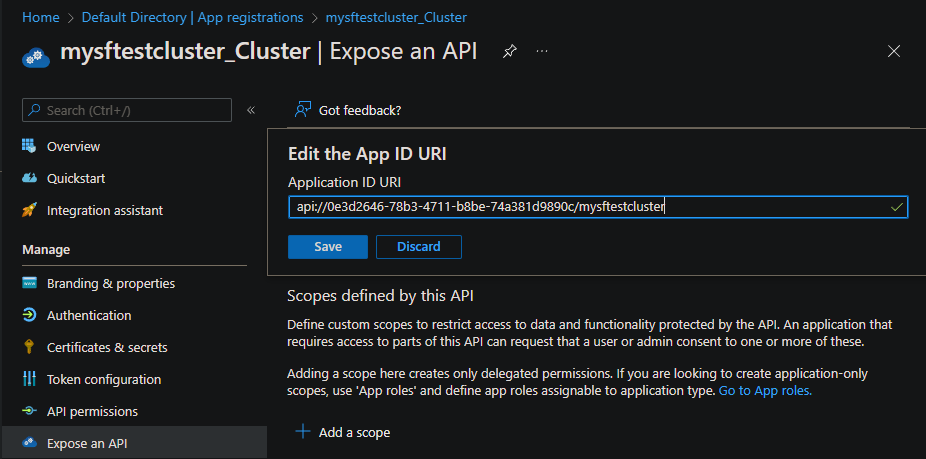
Task: Click the Got feedback person icon
Action: pos(304,110)
